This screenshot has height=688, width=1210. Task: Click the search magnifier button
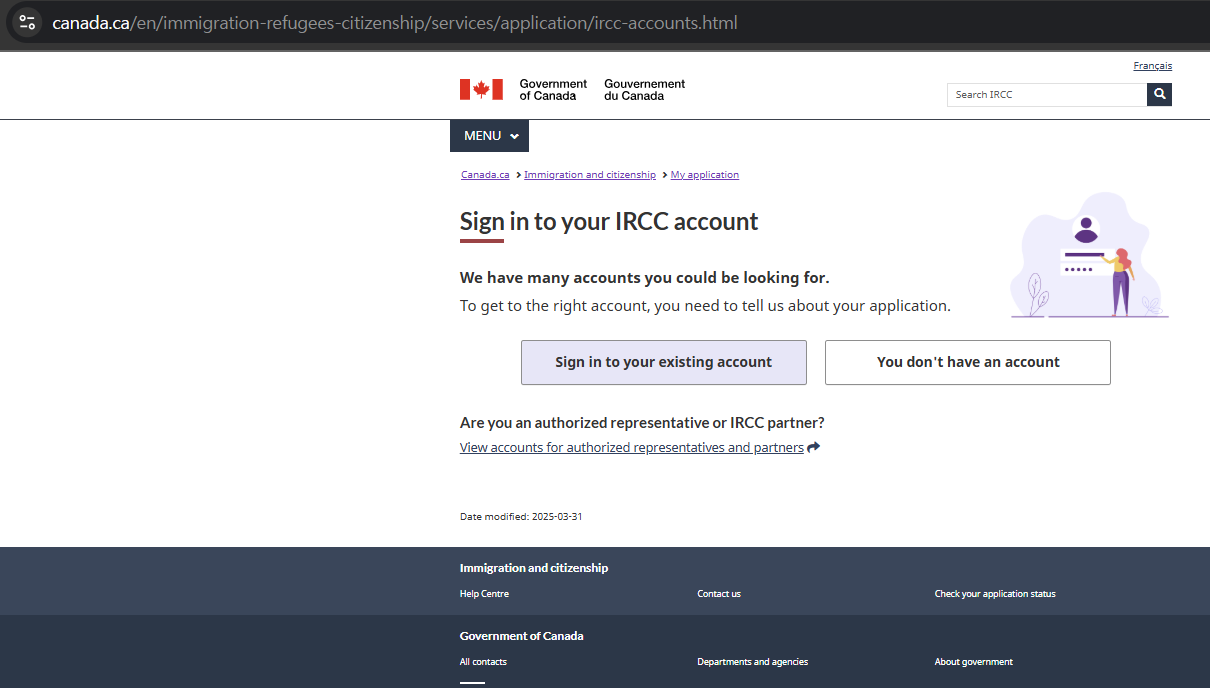[x=1159, y=94]
